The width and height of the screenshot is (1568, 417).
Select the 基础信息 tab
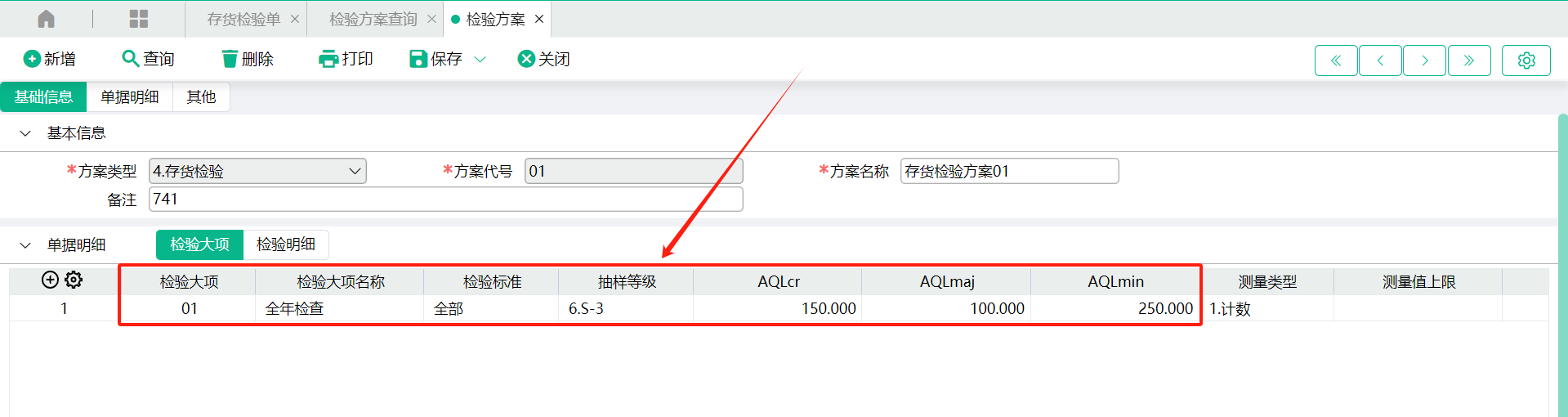pyautogui.click(x=43, y=96)
